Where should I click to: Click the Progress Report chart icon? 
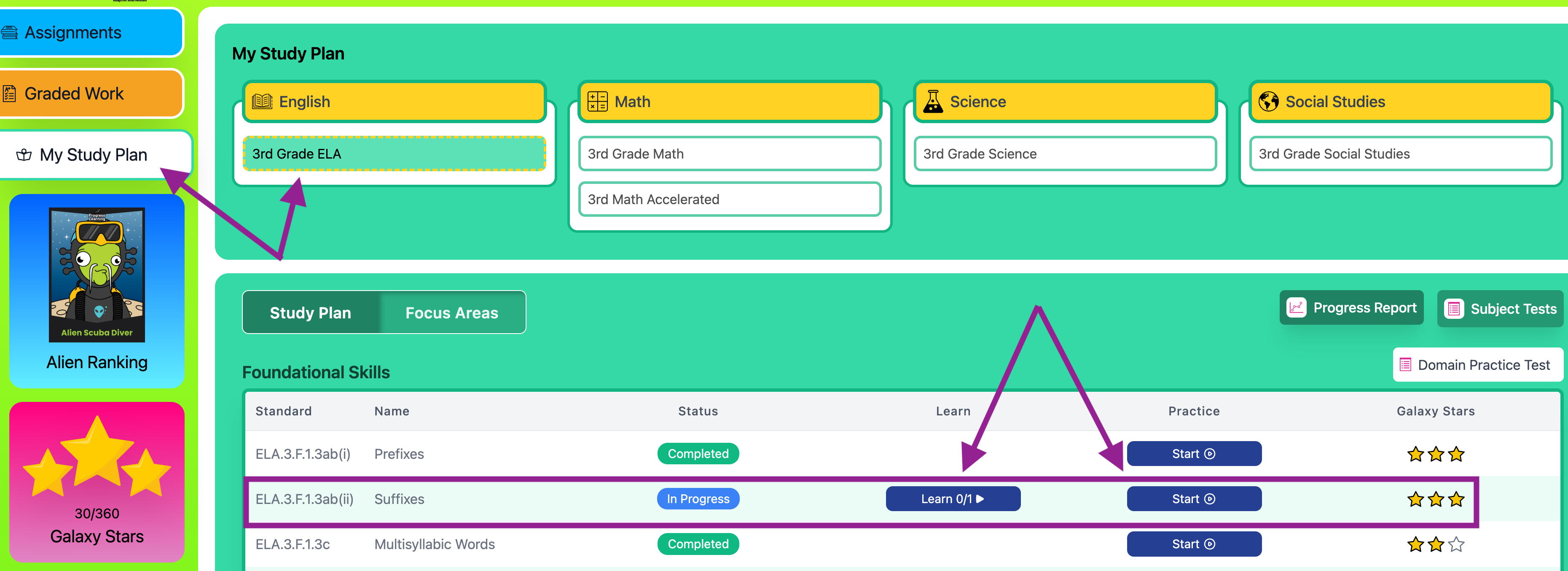tap(1296, 308)
